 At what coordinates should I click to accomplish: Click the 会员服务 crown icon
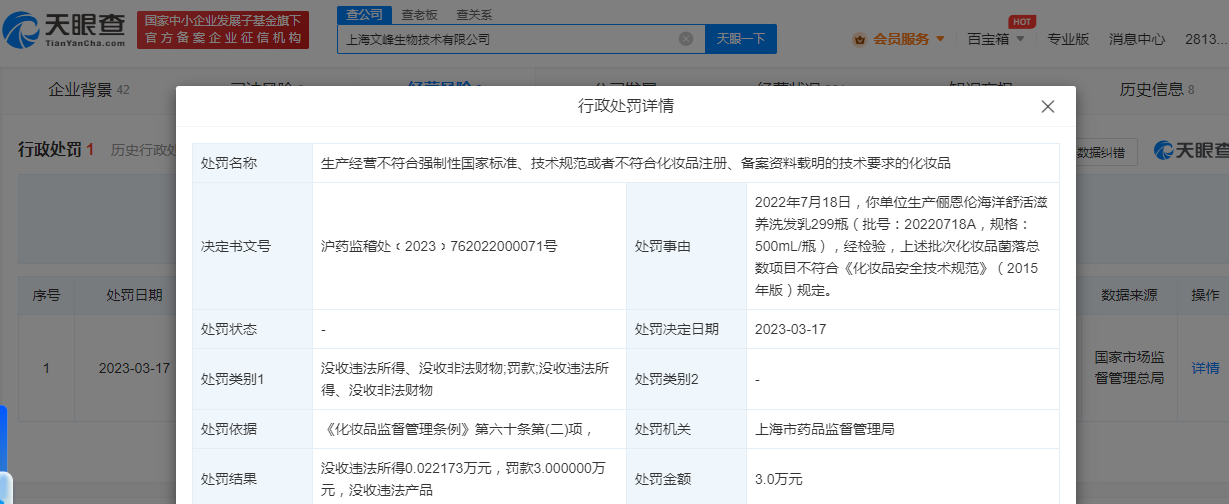860,39
